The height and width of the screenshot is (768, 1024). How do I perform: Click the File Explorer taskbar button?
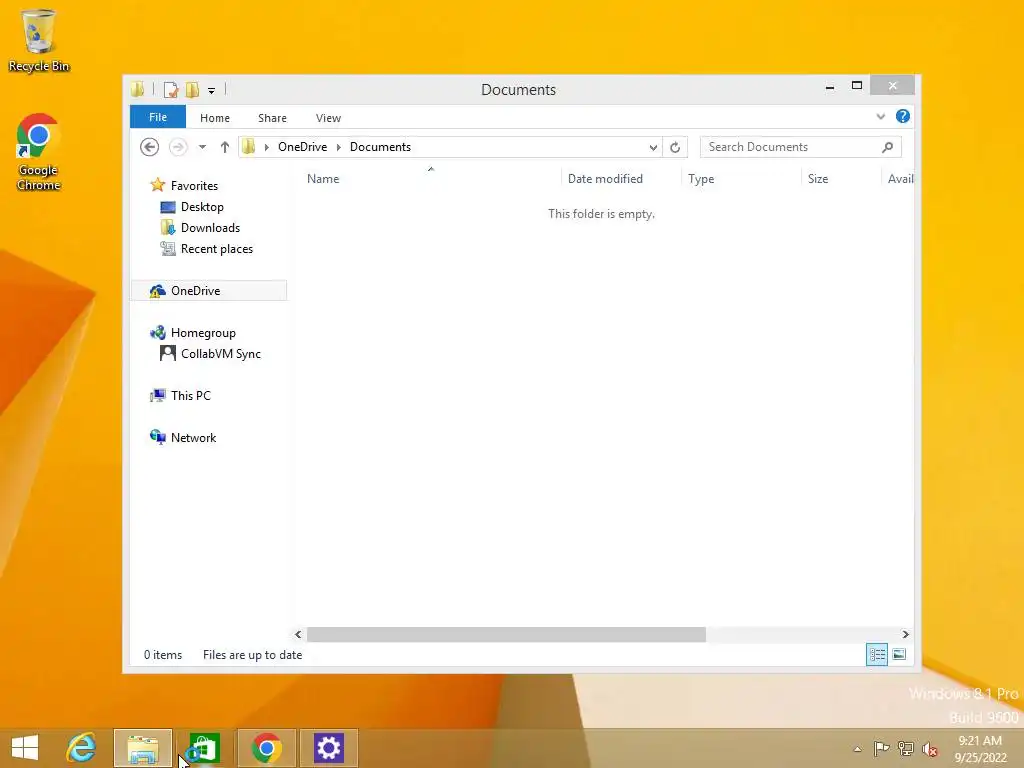(142, 748)
